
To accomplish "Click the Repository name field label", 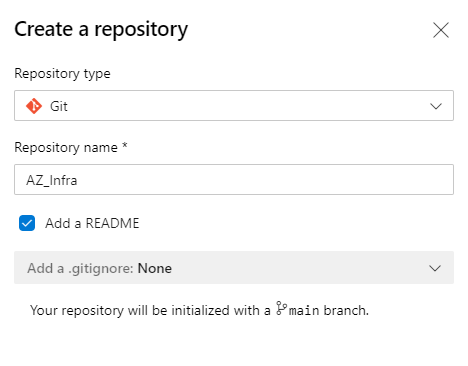I will point(66,147).
